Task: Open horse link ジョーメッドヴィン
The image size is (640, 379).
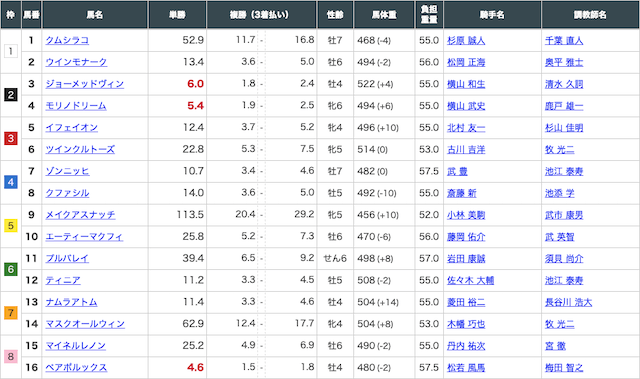Action: pos(84,84)
